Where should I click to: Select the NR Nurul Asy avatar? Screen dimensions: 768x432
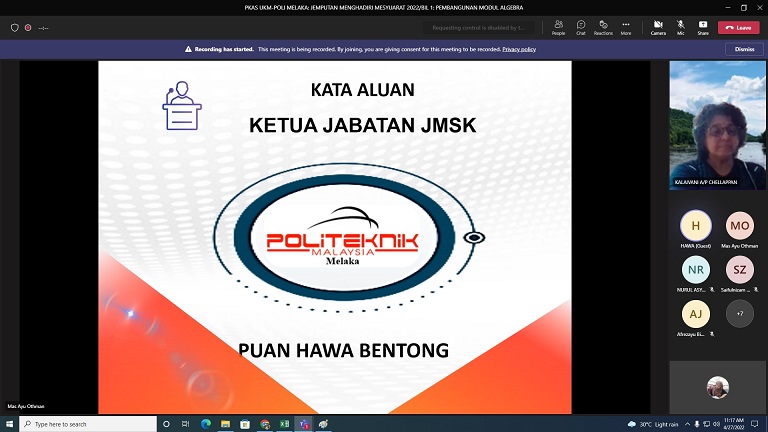pos(696,270)
